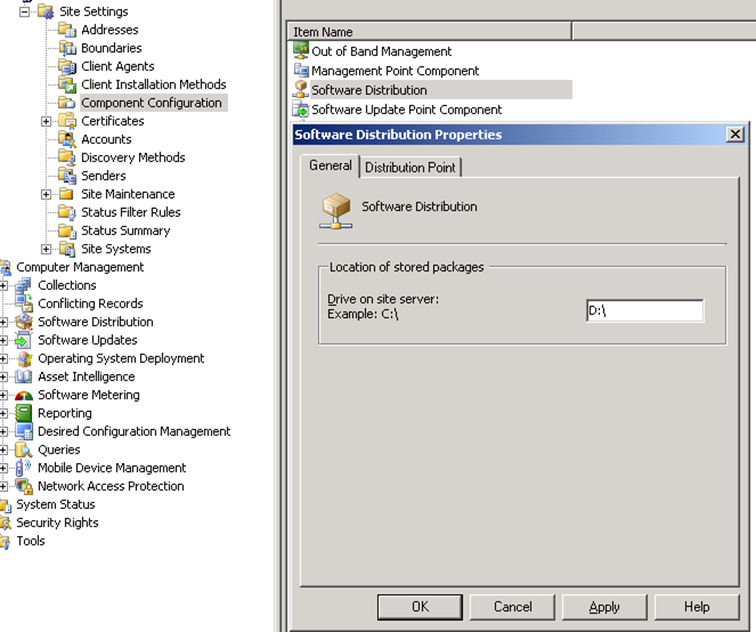The width and height of the screenshot is (756, 632).
Task: Collapse the Site Settings node
Action: point(24,12)
